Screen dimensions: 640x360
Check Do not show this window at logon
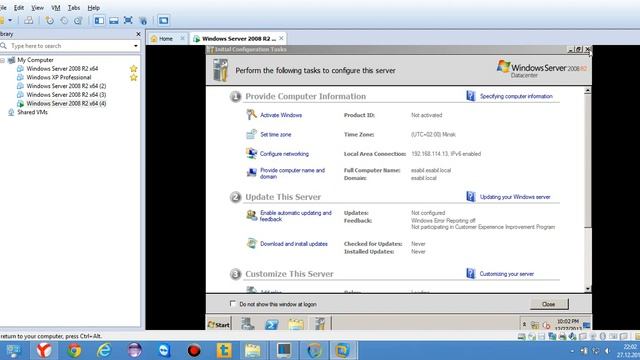click(x=233, y=304)
